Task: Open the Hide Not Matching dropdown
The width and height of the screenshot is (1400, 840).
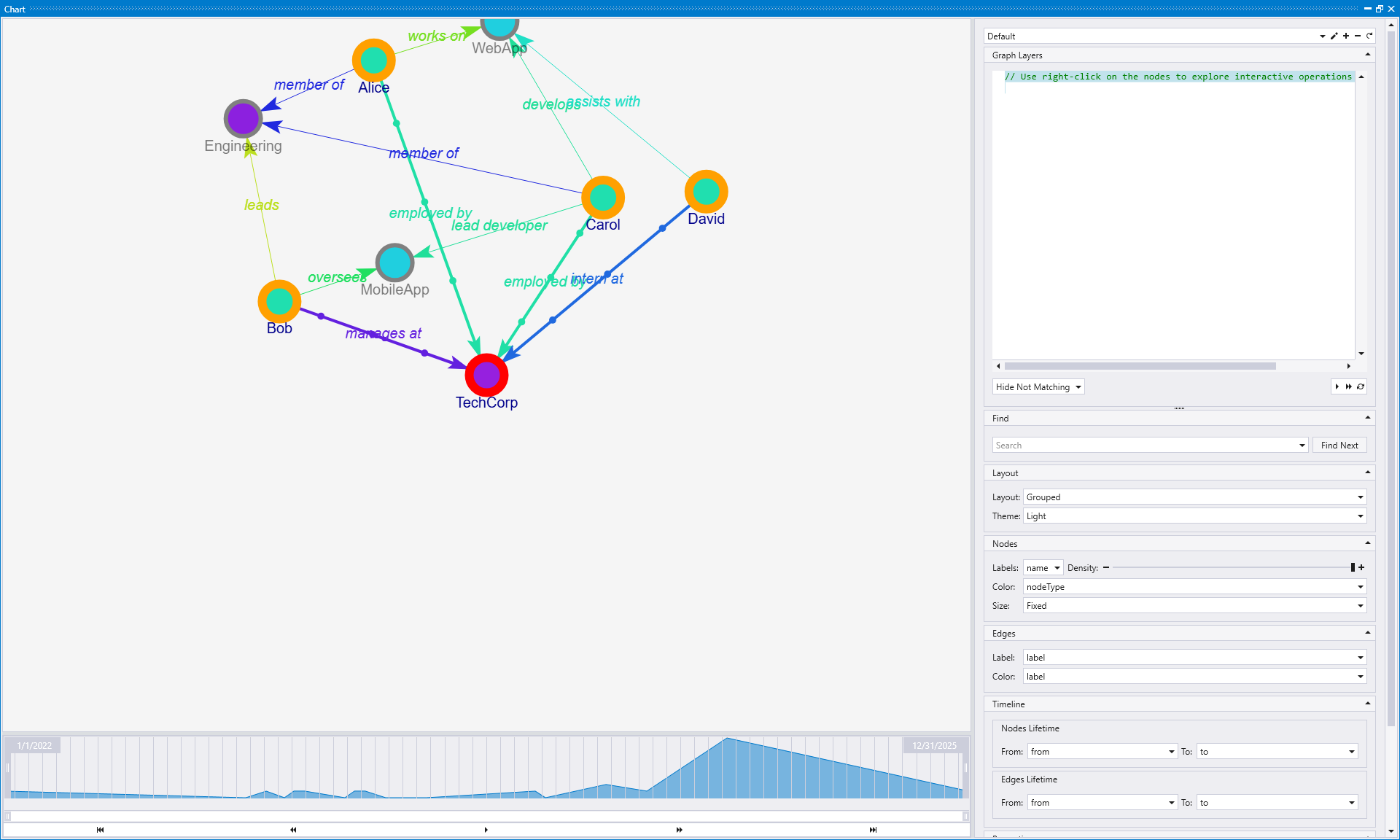Action: pyautogui.click(x=1038, y=386)
